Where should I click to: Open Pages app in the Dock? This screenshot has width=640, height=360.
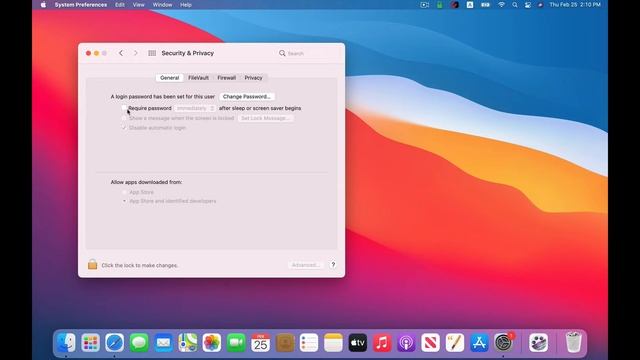(455, 342)
